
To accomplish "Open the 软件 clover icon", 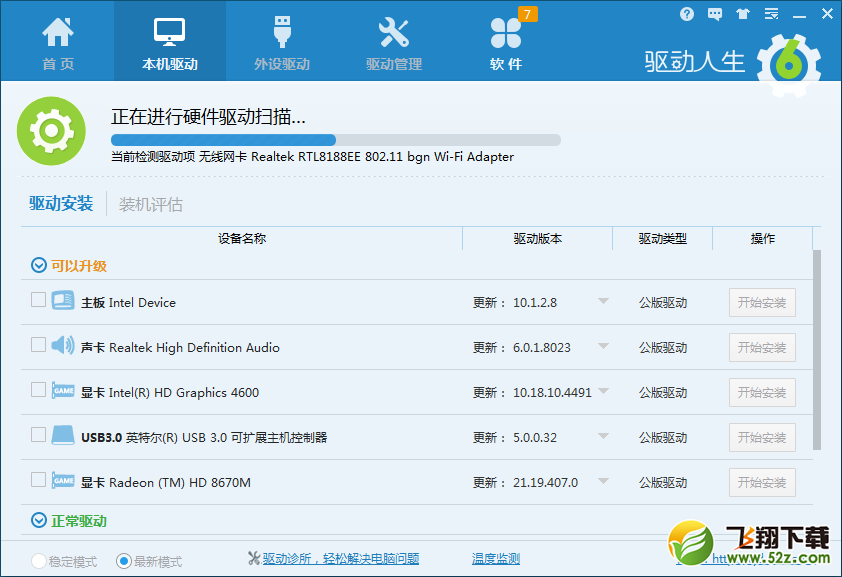I will tap(505, 33).
